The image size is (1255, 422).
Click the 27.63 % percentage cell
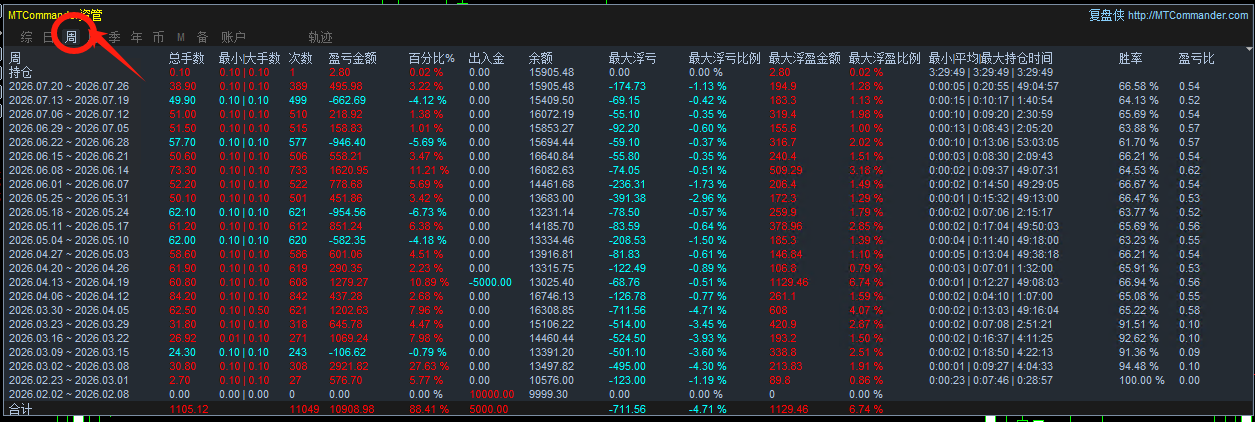click(x=427, y=366)
